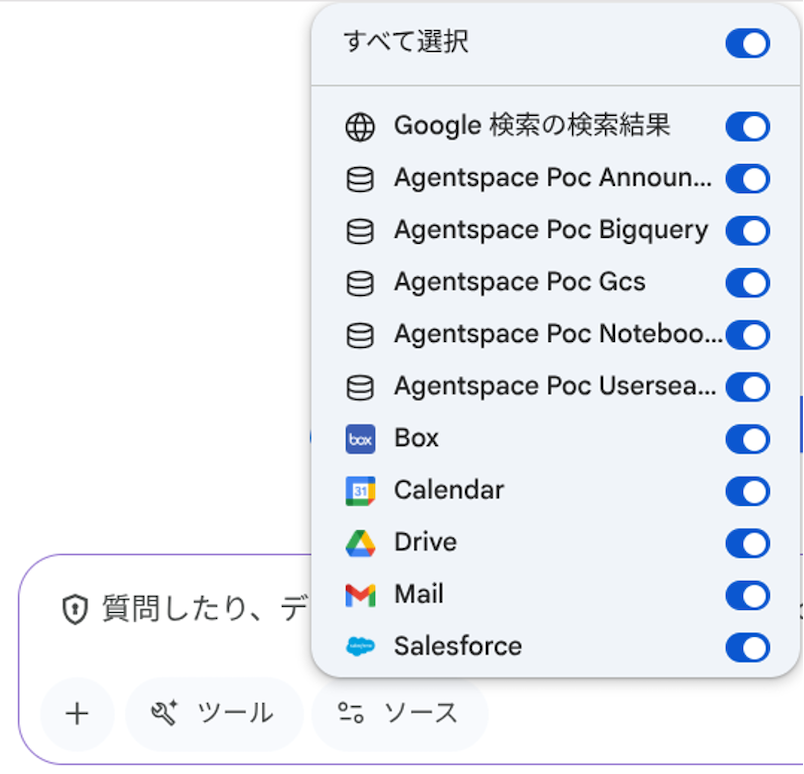Turn off the Box source toggle

(x=748, y=439)
